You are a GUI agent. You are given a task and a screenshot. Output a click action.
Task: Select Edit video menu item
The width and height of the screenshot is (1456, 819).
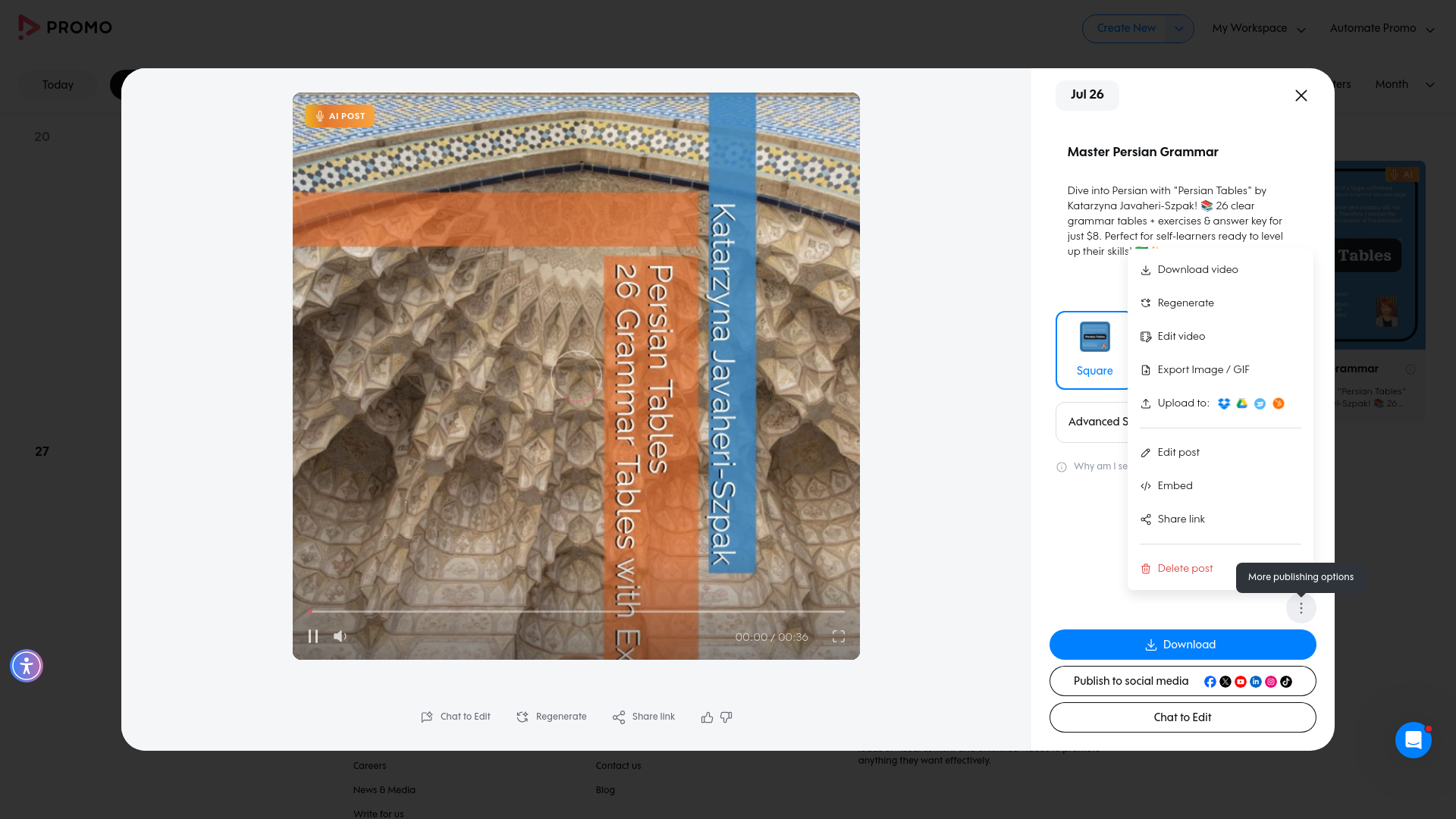pos(1220,337)
